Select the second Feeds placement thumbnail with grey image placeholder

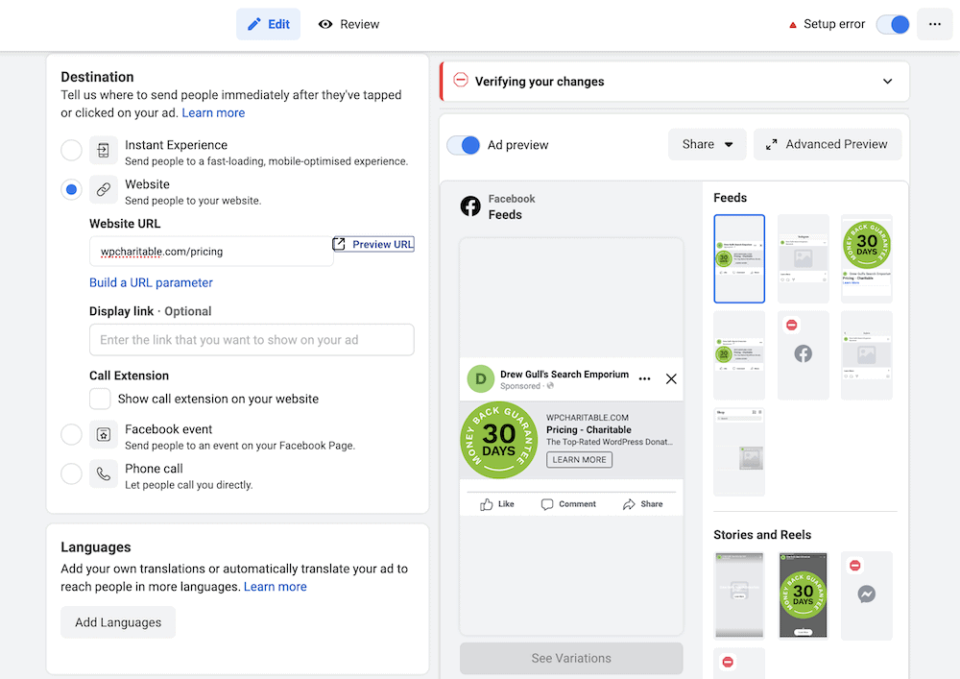click(x=803, y=258)
